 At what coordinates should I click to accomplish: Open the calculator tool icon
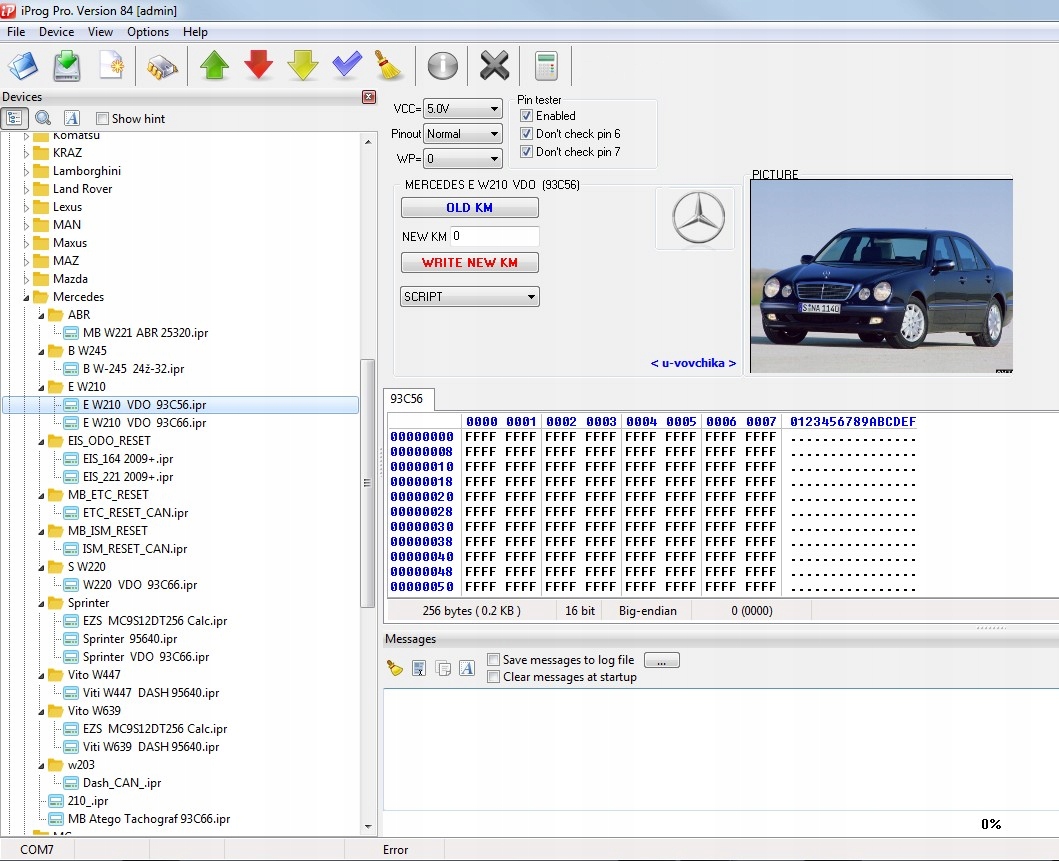click(x=546, y=67)
